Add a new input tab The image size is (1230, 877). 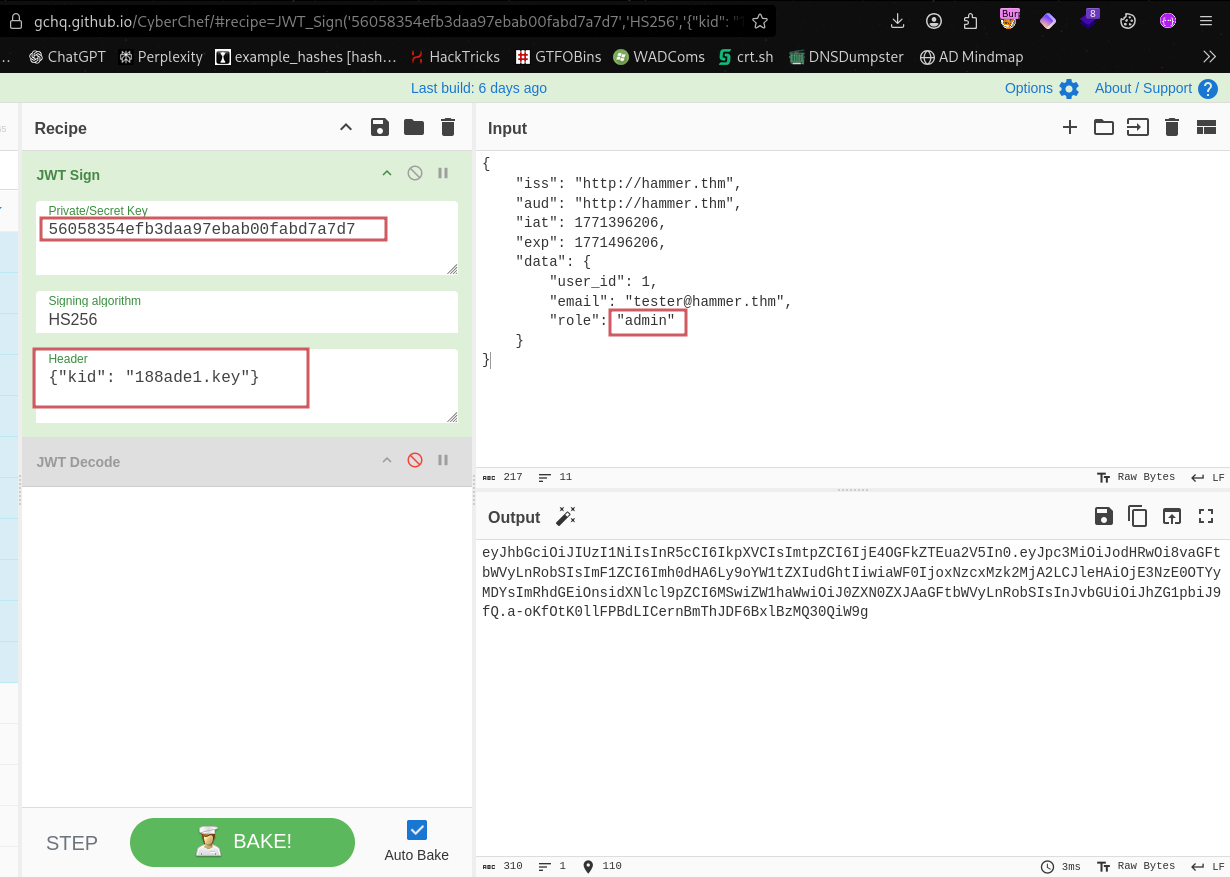pyautogui.click(x=1069, y=127)
